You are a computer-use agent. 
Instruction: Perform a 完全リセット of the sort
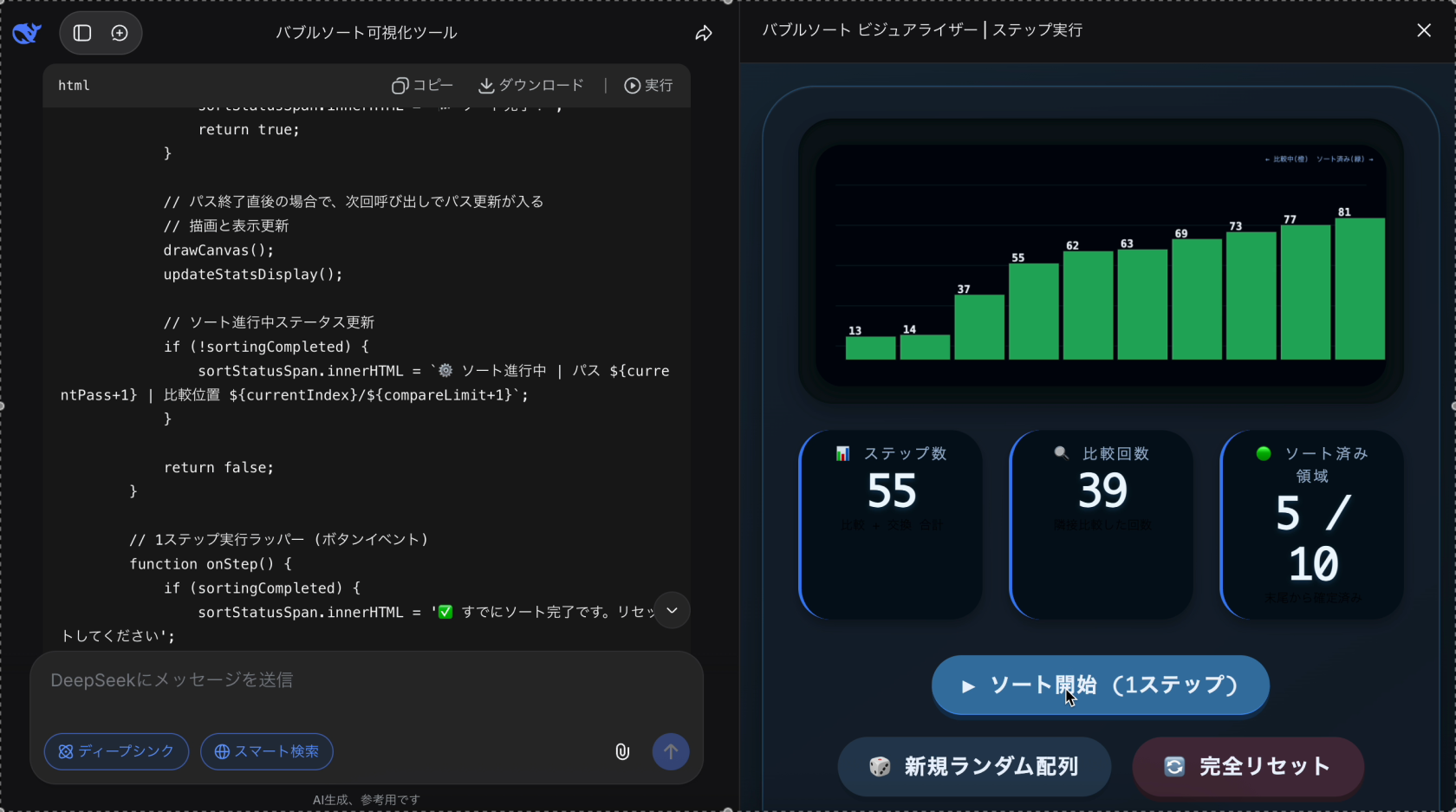[x=1247, y=767]
